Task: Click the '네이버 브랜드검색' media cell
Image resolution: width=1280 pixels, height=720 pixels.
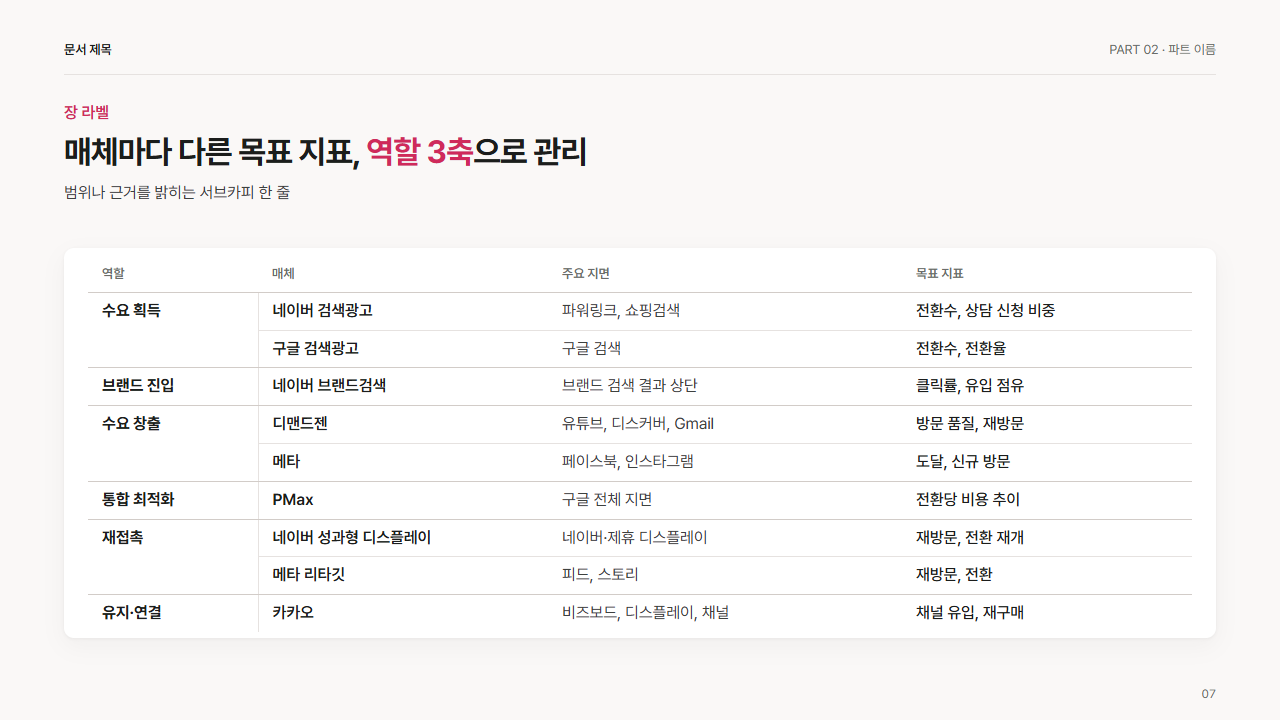Action: [x=329, y=385]
